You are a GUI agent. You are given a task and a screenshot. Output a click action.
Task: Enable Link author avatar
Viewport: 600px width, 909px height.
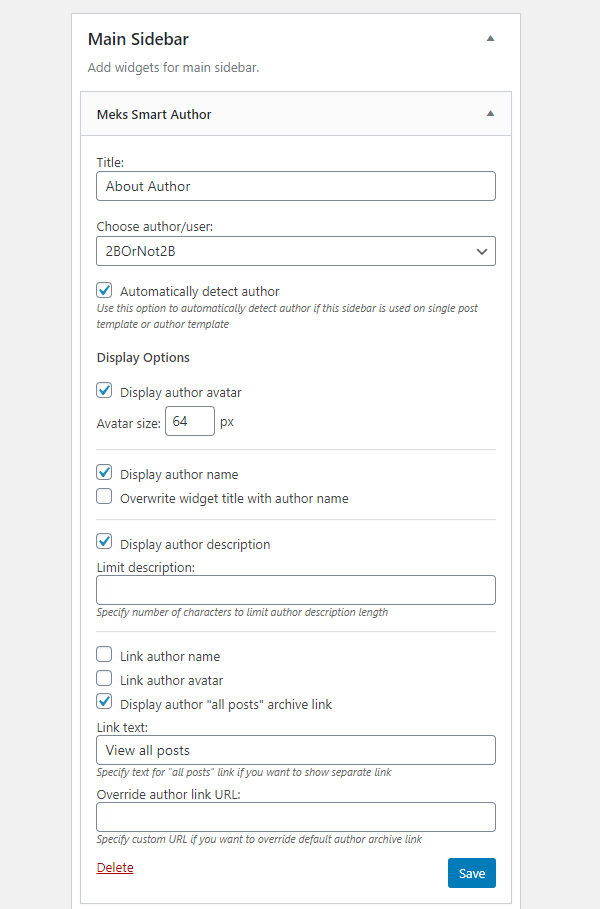104,679
